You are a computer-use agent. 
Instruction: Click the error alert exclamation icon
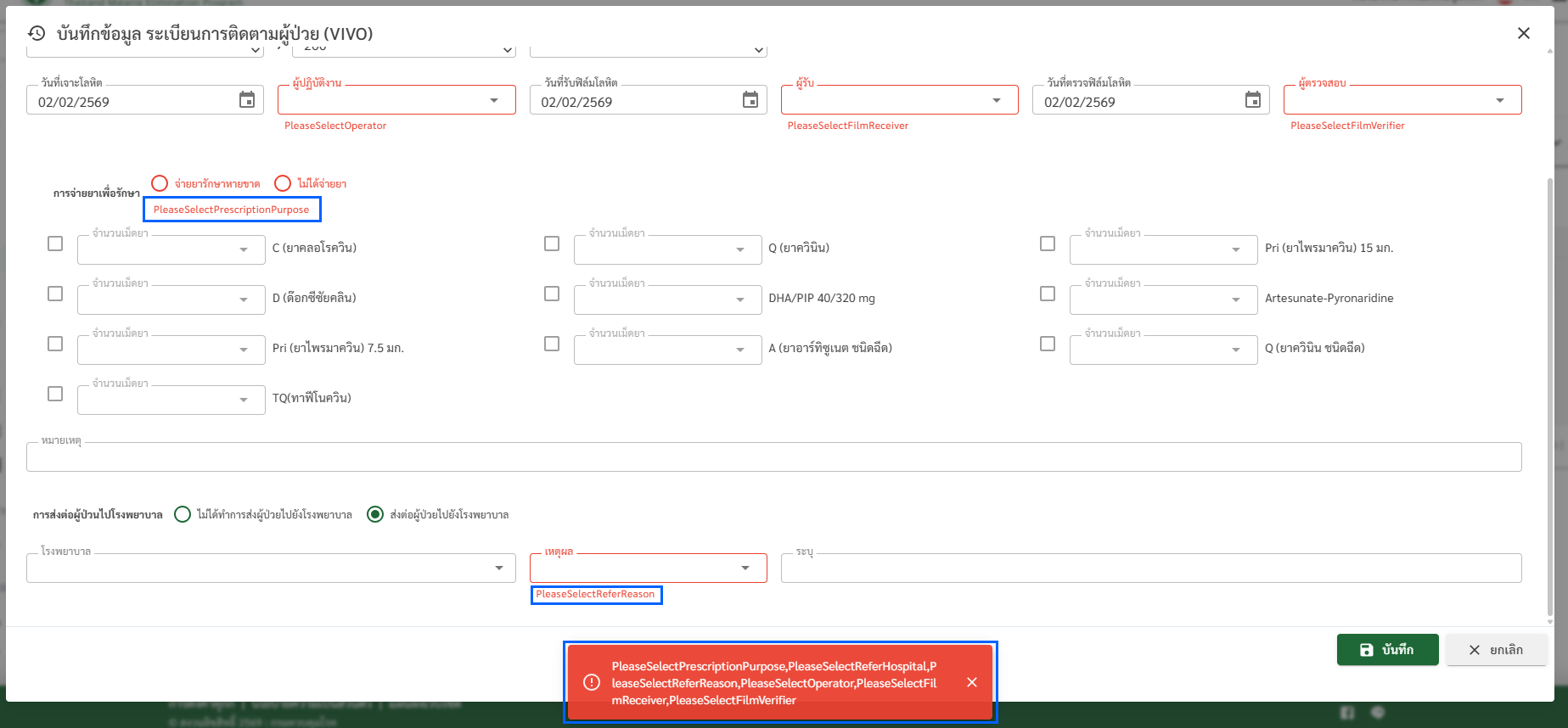point(592,682)
